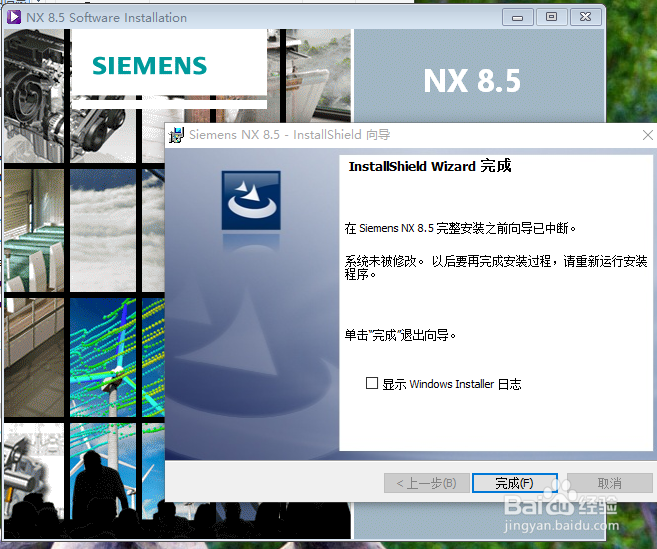657x549 pixels.
Task: Enable 显示 Windows Installer 日志 checkbox
Action: (x=372, y=383)
